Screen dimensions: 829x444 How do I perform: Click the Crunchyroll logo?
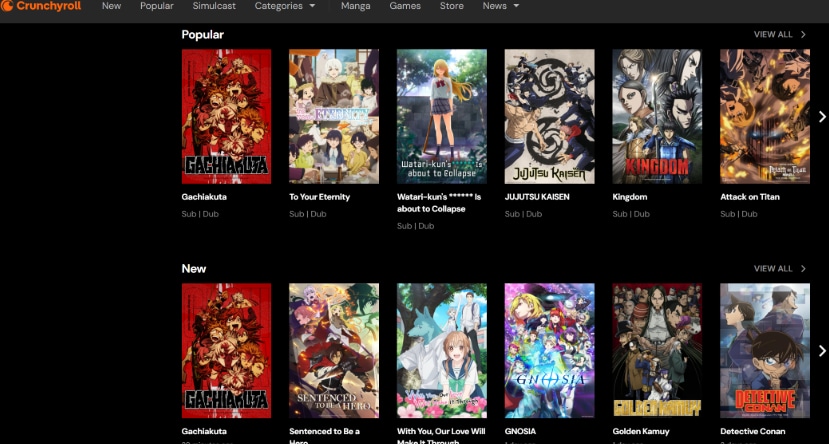pyautogui.click(x=41, y=6)
